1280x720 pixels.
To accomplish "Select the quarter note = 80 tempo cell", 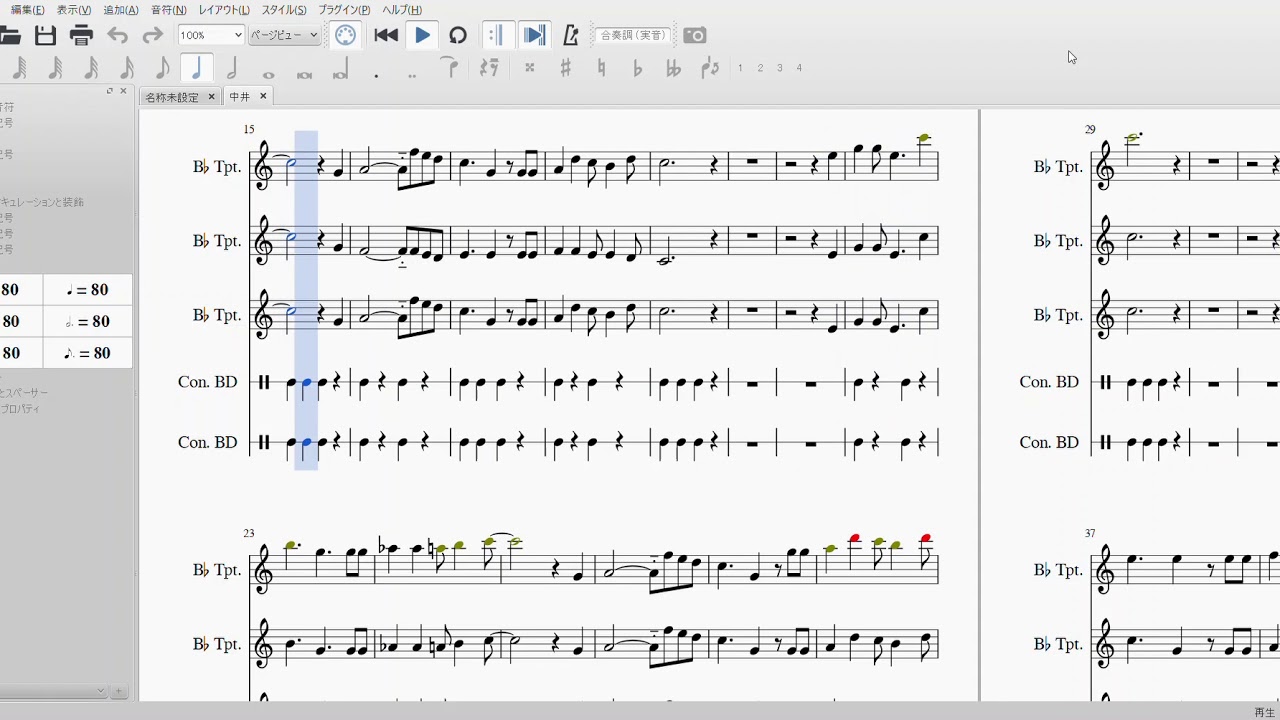I will click(88, 290).
